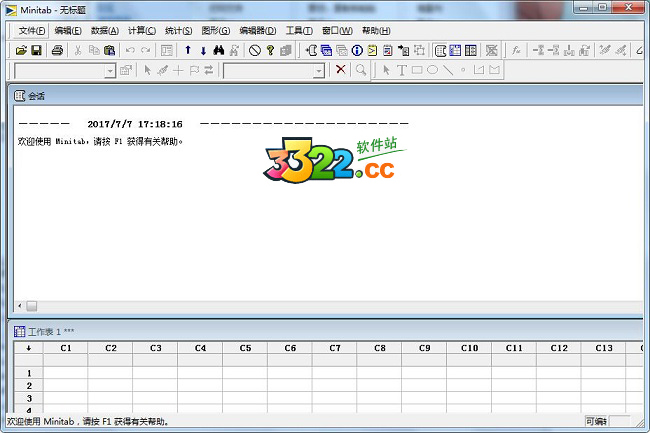Click the Cut scissors icon
The height and width of the screenshot is (433, 650).
click(x=78, y=51)
